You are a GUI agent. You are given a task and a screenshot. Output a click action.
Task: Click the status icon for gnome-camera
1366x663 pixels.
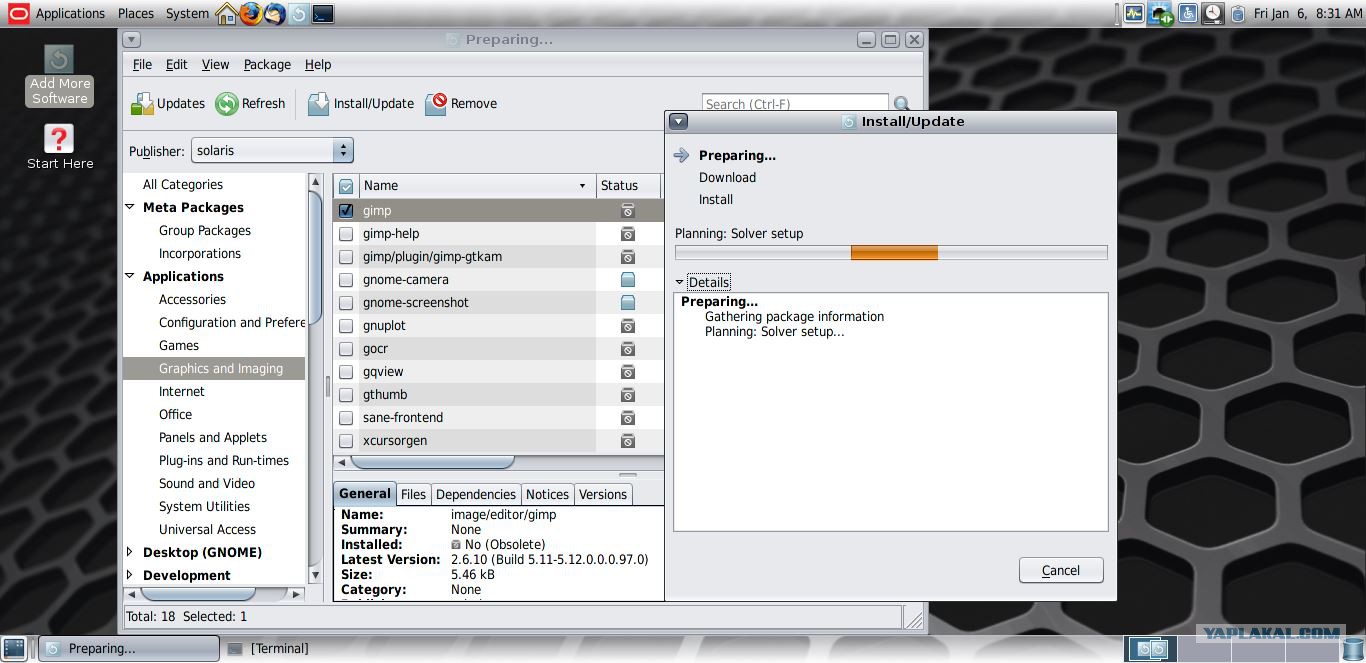(628, 280)
